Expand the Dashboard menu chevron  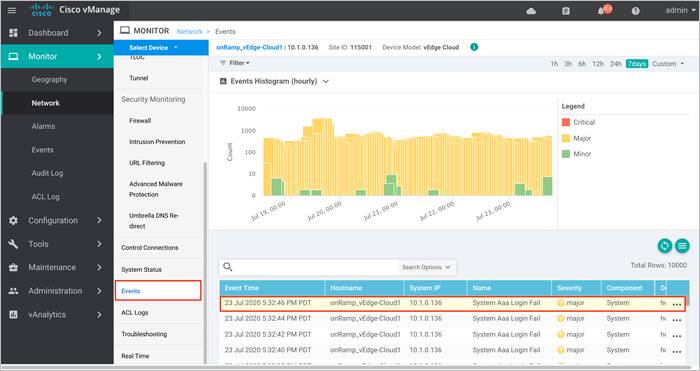[99, 33]
